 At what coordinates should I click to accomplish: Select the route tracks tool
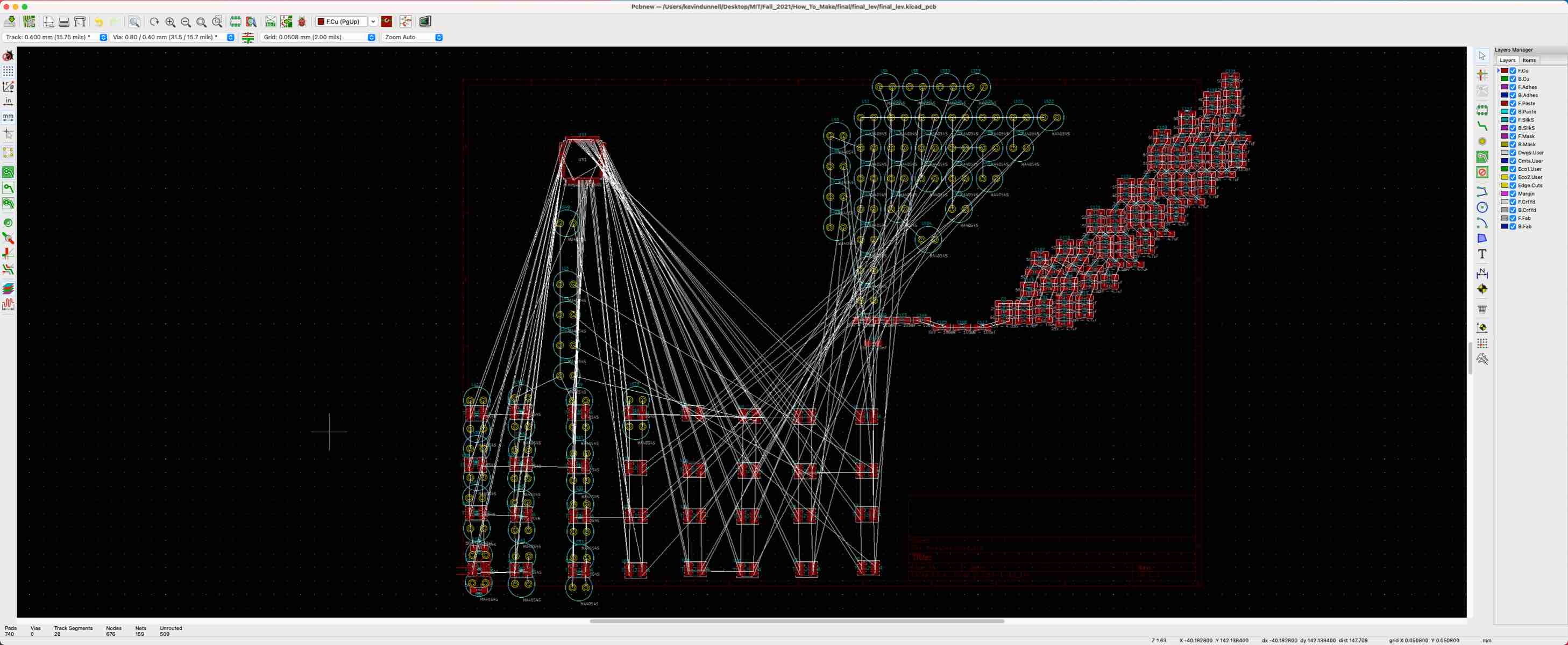pyautogui.click(x=1483, y=126)
